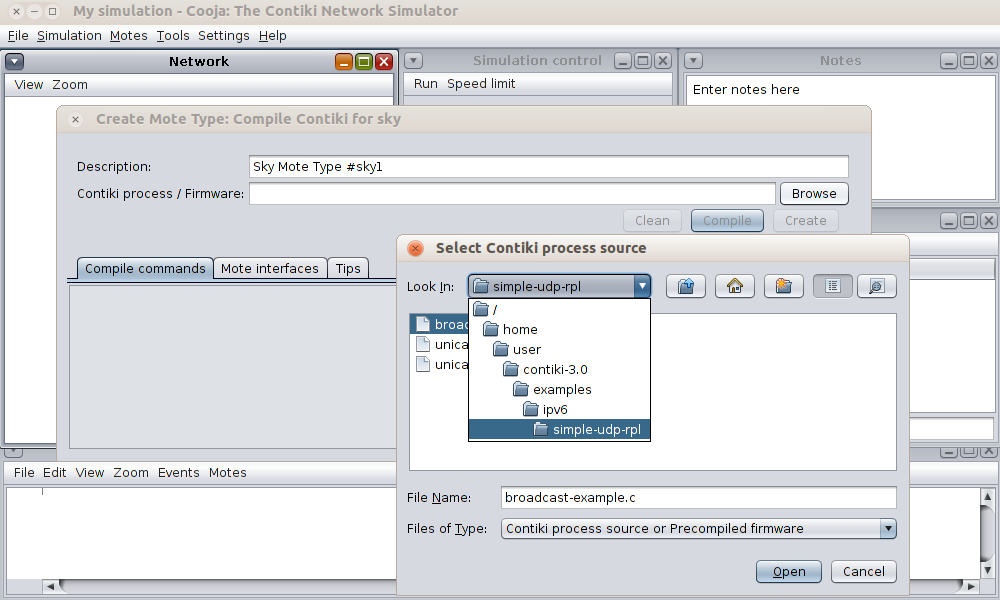This screenshot has width=1000, height=600.
Task: Open the Edit menu in bottom panel
Action: point(54,472)
